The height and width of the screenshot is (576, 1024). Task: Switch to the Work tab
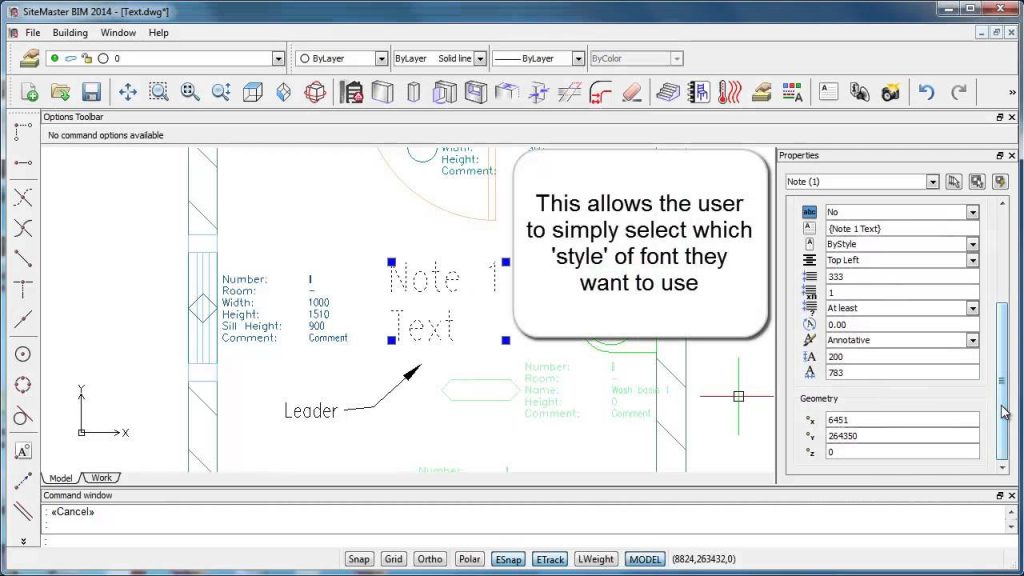pyautogui.click(x=101, y=477)
